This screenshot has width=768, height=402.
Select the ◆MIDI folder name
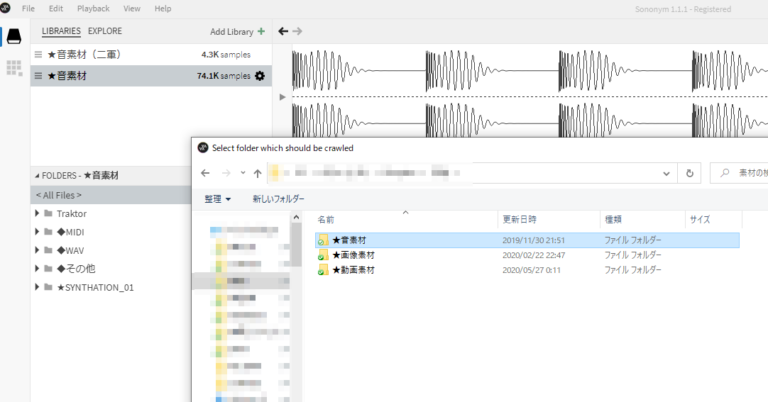(x=71, y=232)
